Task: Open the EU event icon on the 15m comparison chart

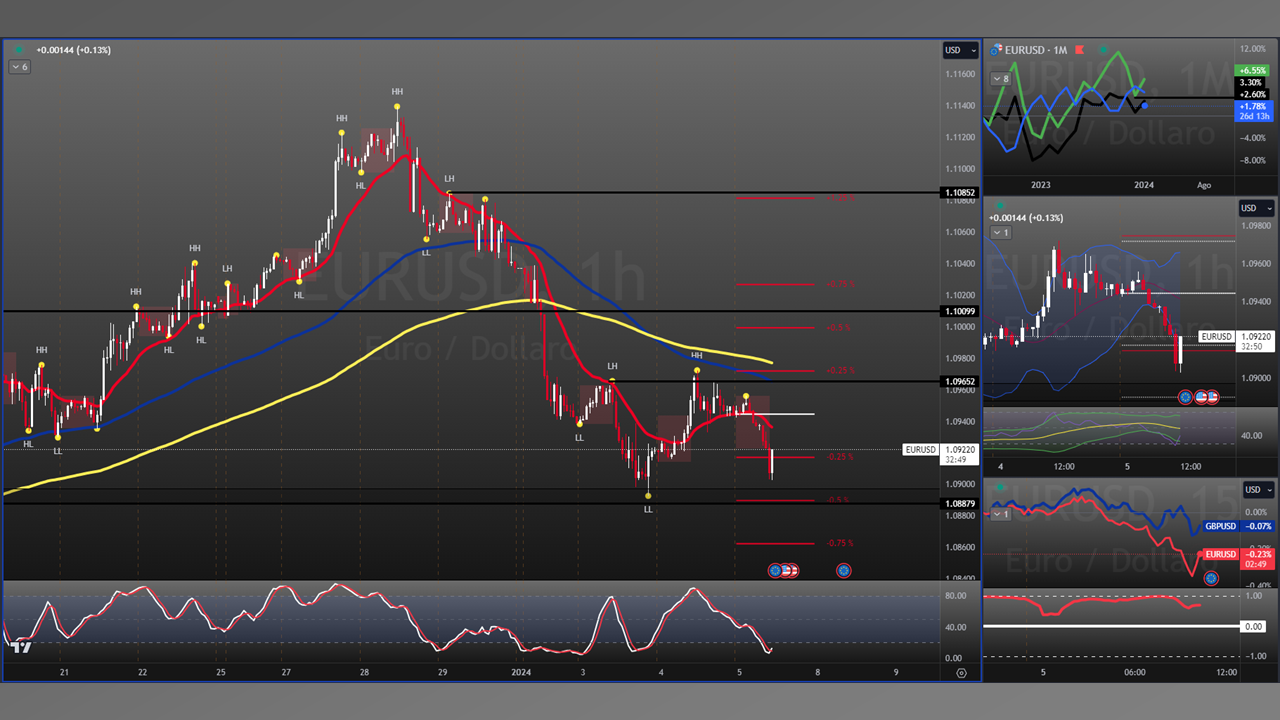Action: click(1211, 578)
